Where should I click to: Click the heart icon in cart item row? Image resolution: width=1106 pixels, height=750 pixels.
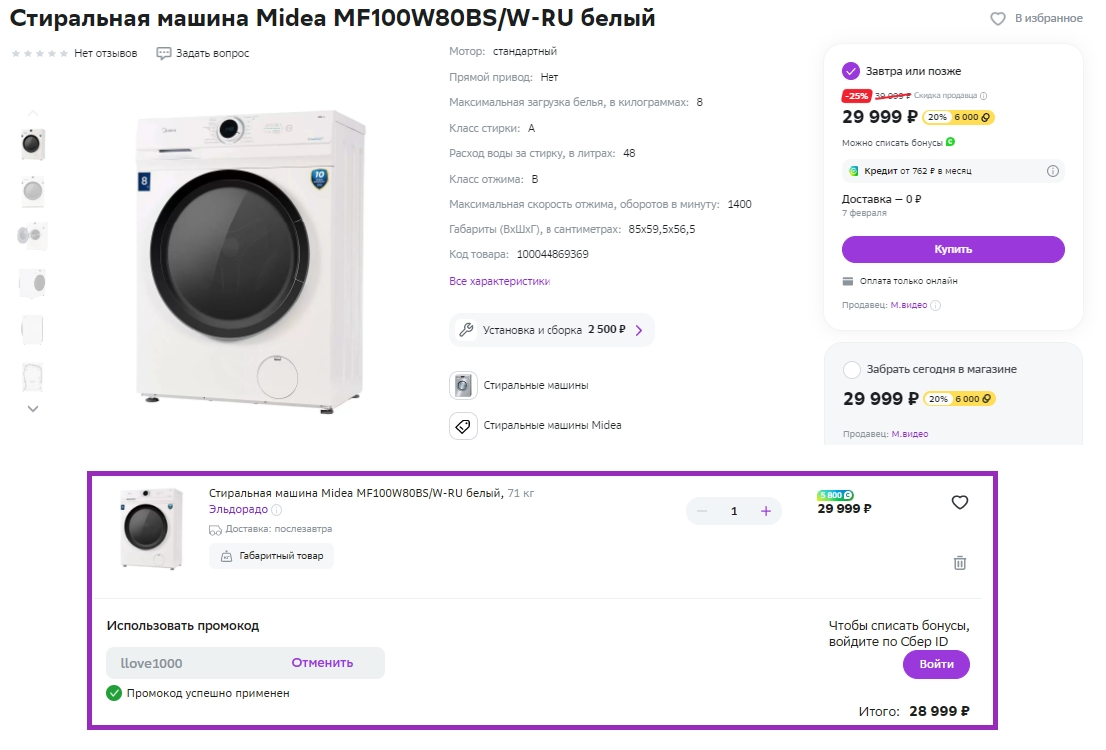[959, 502]
